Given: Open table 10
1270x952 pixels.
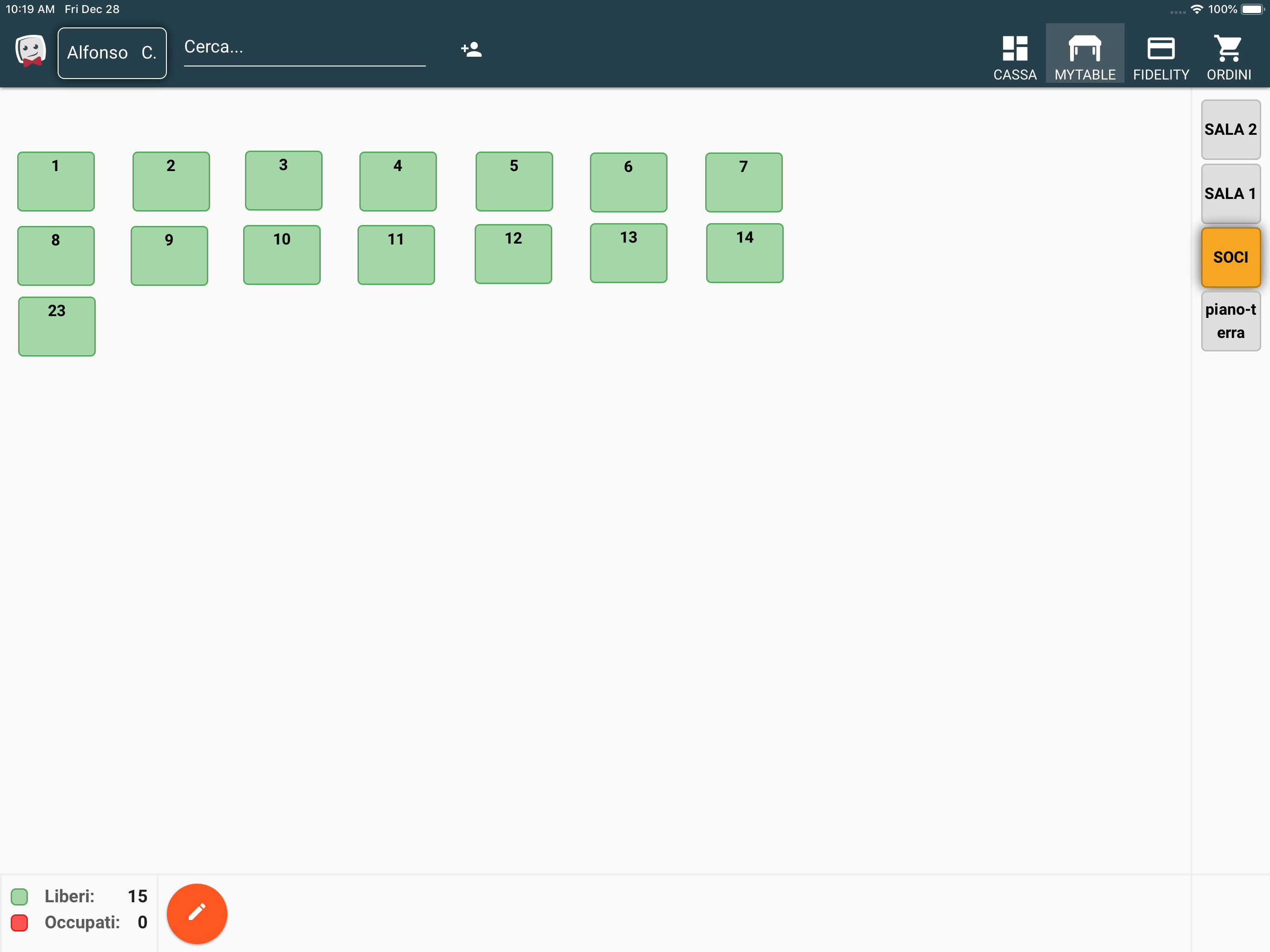Looking at the screenshot, I should pos(282,255).
